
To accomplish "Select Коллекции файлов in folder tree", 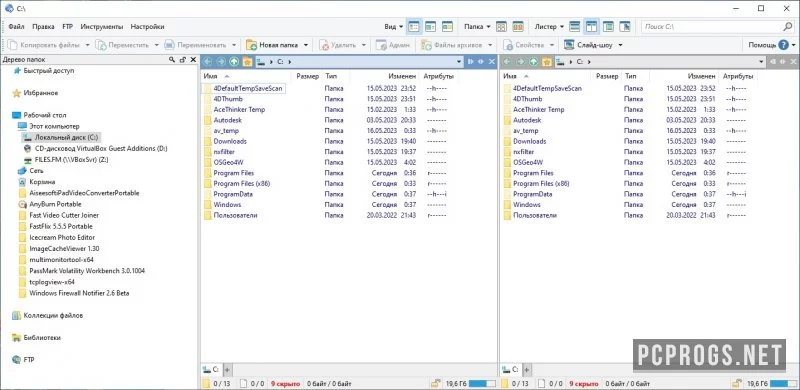I will 53,315.
